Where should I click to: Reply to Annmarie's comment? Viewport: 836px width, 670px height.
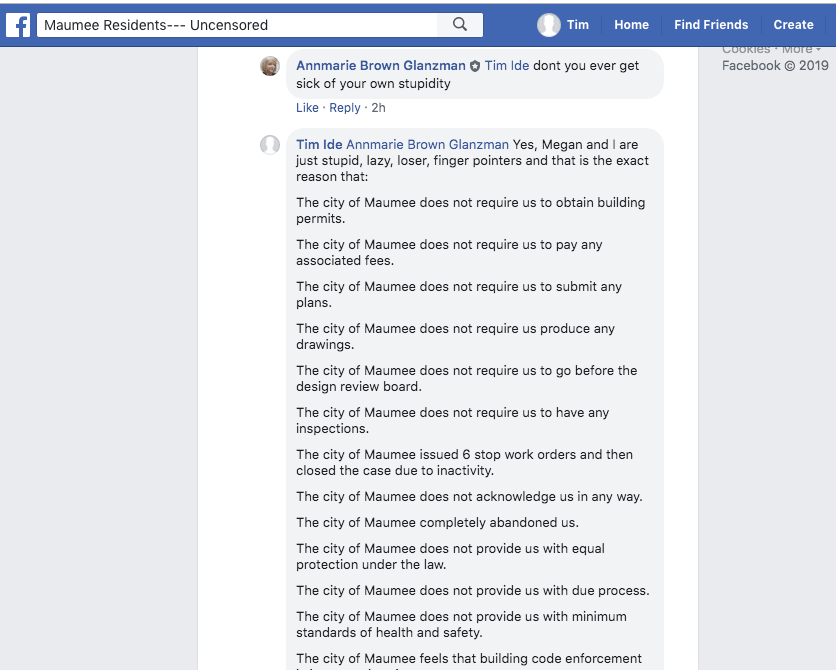(345, 108)
